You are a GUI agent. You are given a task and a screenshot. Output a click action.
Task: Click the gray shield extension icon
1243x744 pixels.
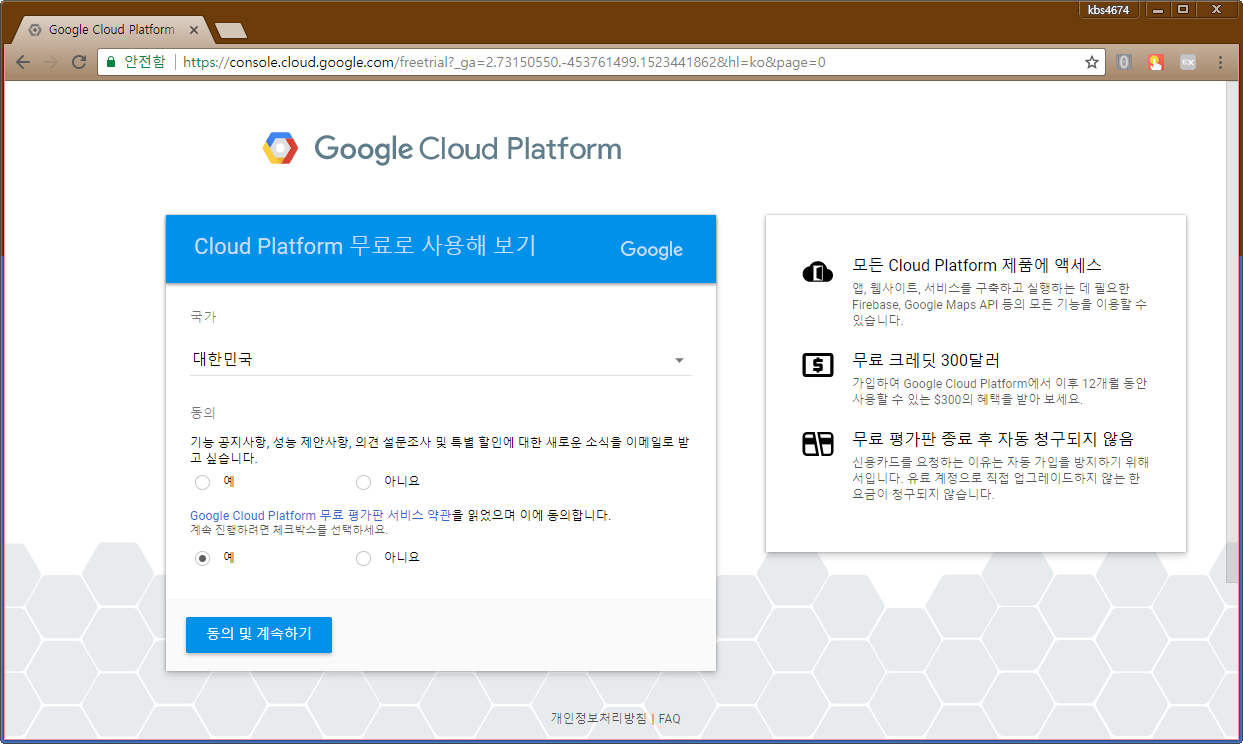click(1124, 62)
